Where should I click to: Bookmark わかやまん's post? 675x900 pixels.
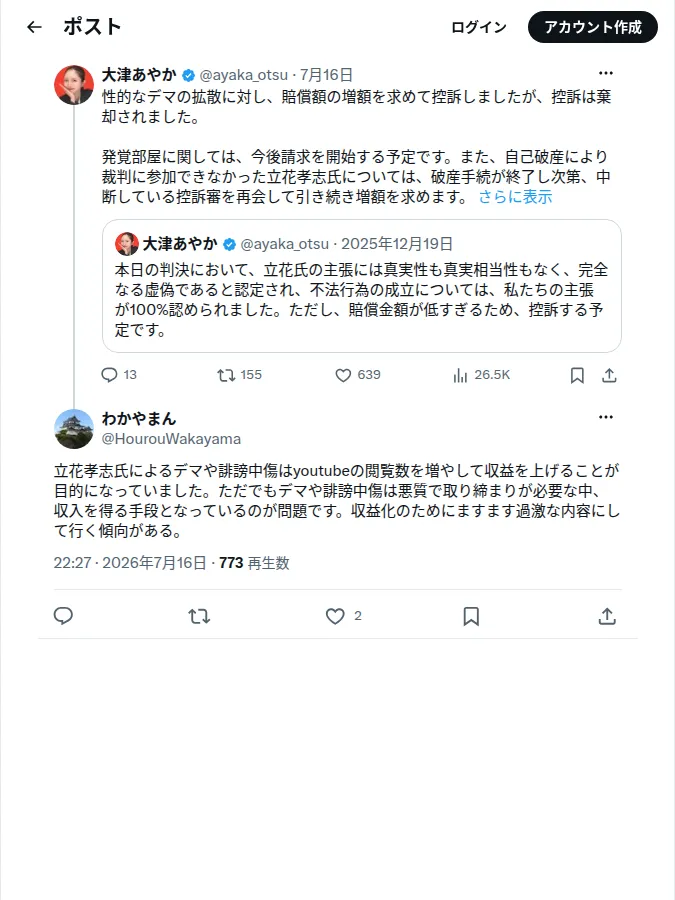tap(471, 616)
